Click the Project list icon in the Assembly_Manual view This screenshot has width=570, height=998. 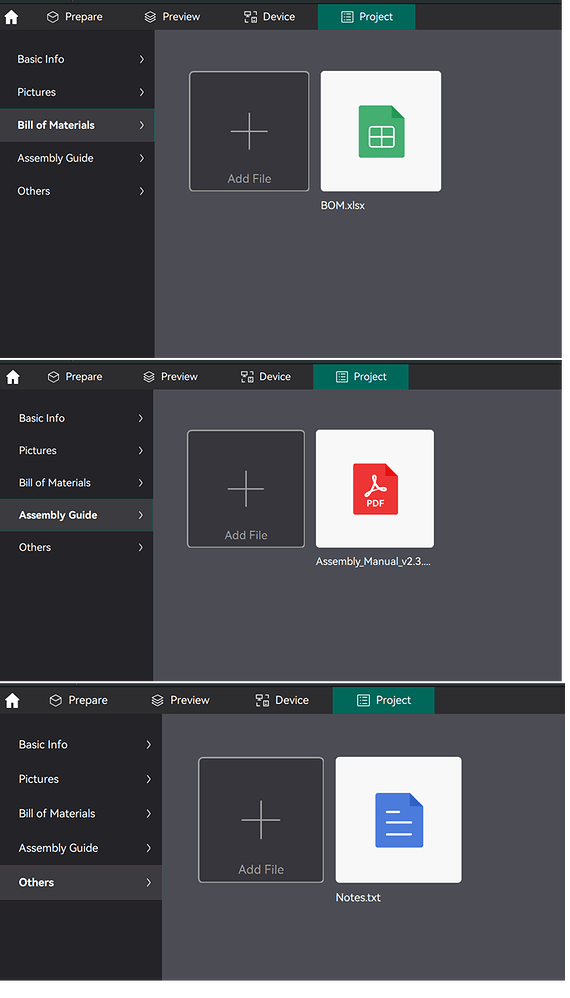click(342, 377)
